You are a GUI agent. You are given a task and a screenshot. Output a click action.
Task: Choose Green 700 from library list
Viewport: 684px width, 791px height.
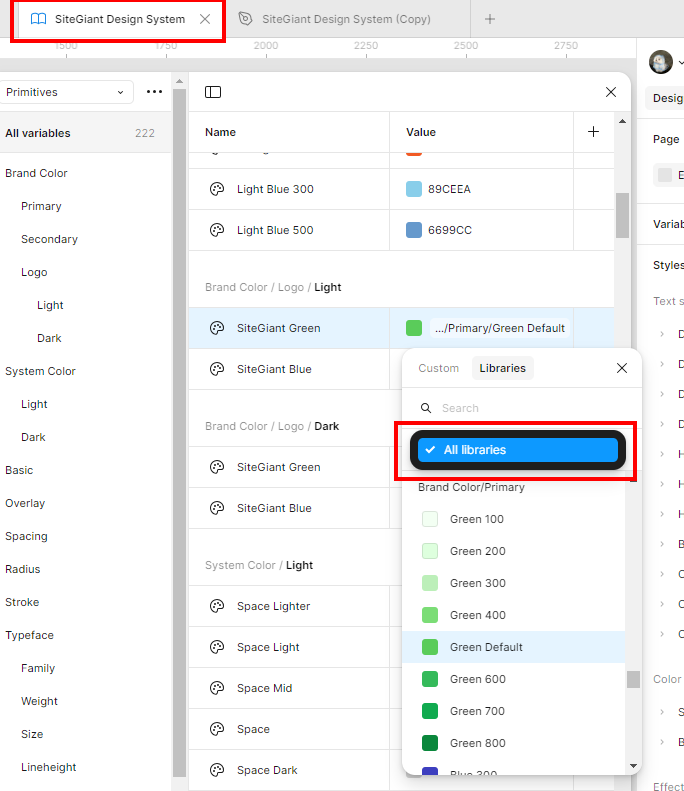click(514, 711)
